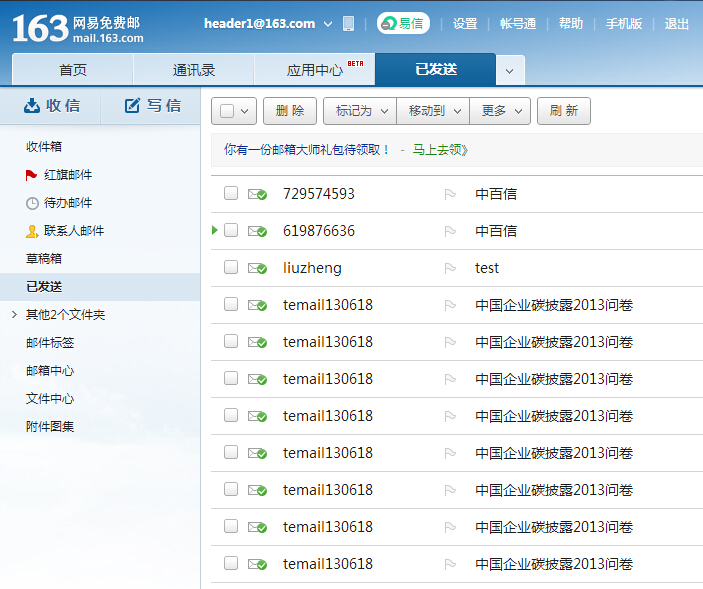Click the 刷新 refresh button
Image resolution: width=703 pixels, height=589 pixels.
point(564,111)
